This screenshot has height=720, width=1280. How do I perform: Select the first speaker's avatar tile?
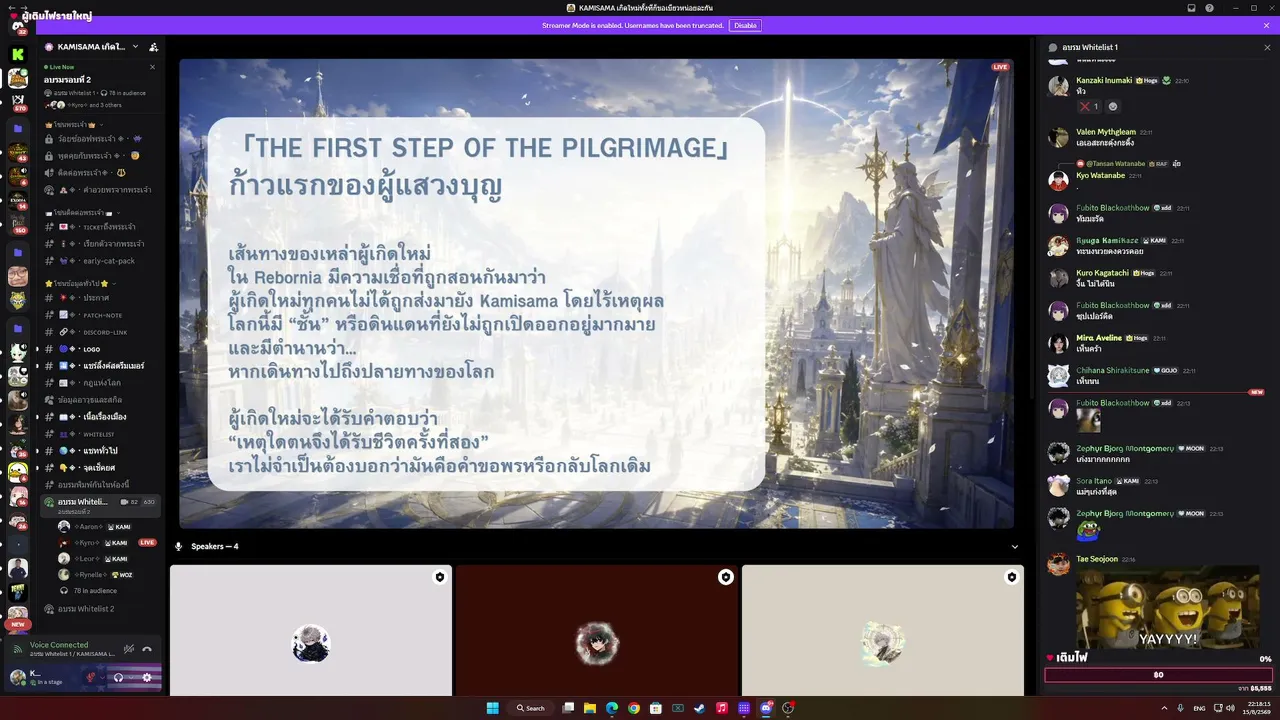(311, 643)
